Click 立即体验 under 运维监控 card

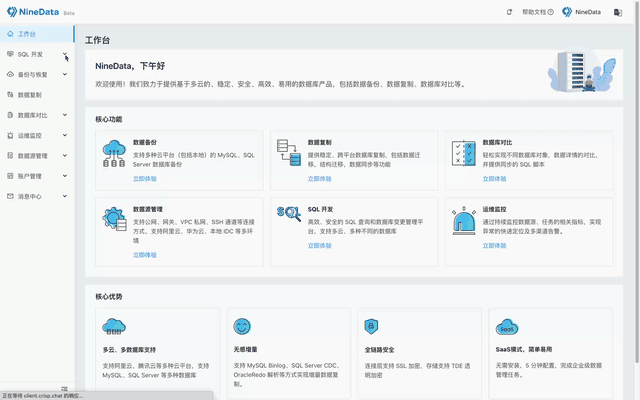(494, 246)
